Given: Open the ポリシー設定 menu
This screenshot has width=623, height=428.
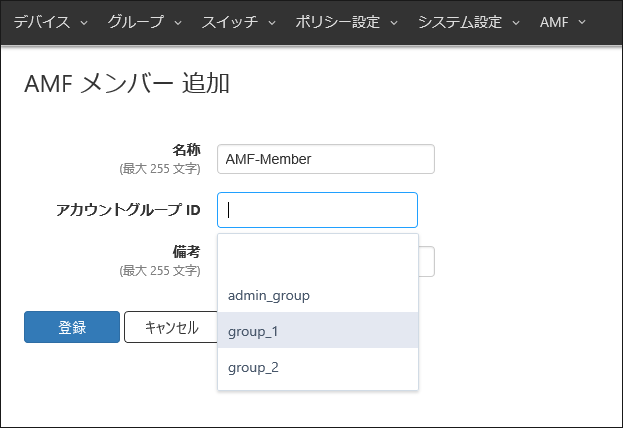Looking at the screenshot, I should coord(338,22).
